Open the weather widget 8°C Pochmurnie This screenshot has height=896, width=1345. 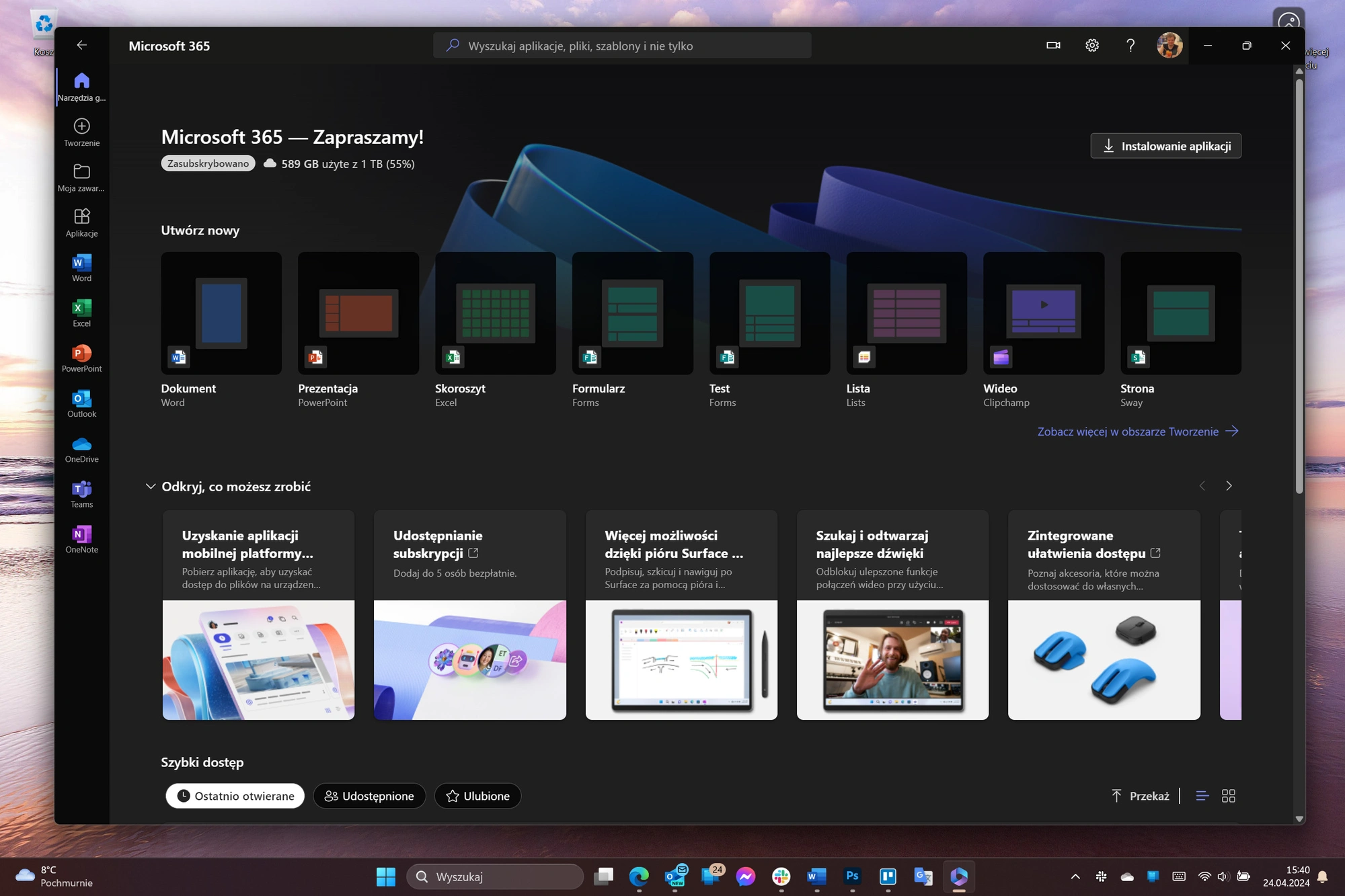point(54,877)
